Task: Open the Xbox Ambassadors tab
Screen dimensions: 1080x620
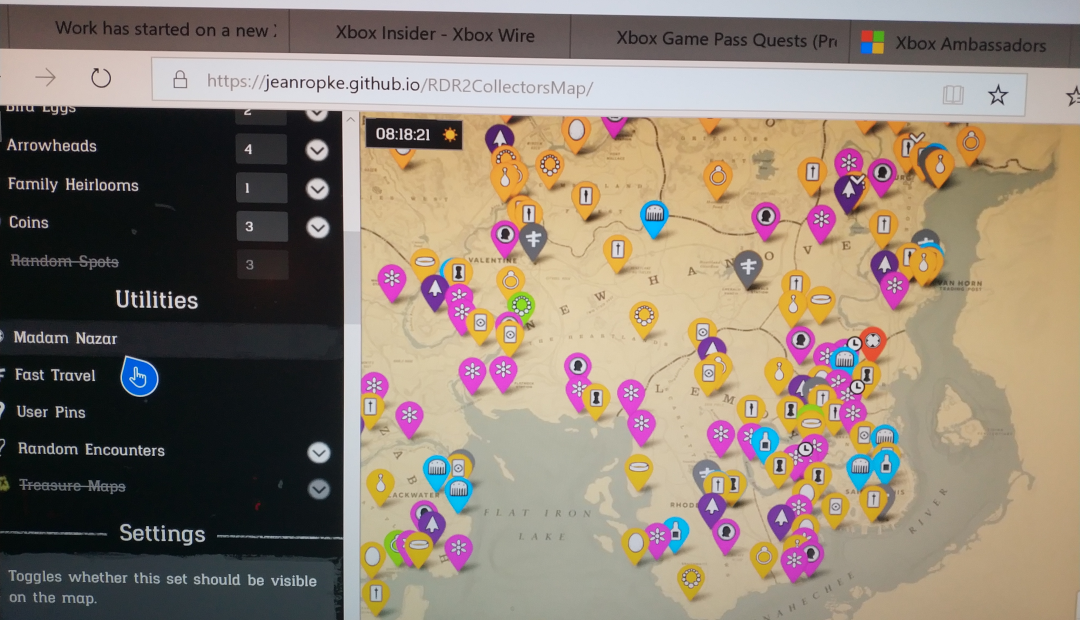Action: coord(970,44)
